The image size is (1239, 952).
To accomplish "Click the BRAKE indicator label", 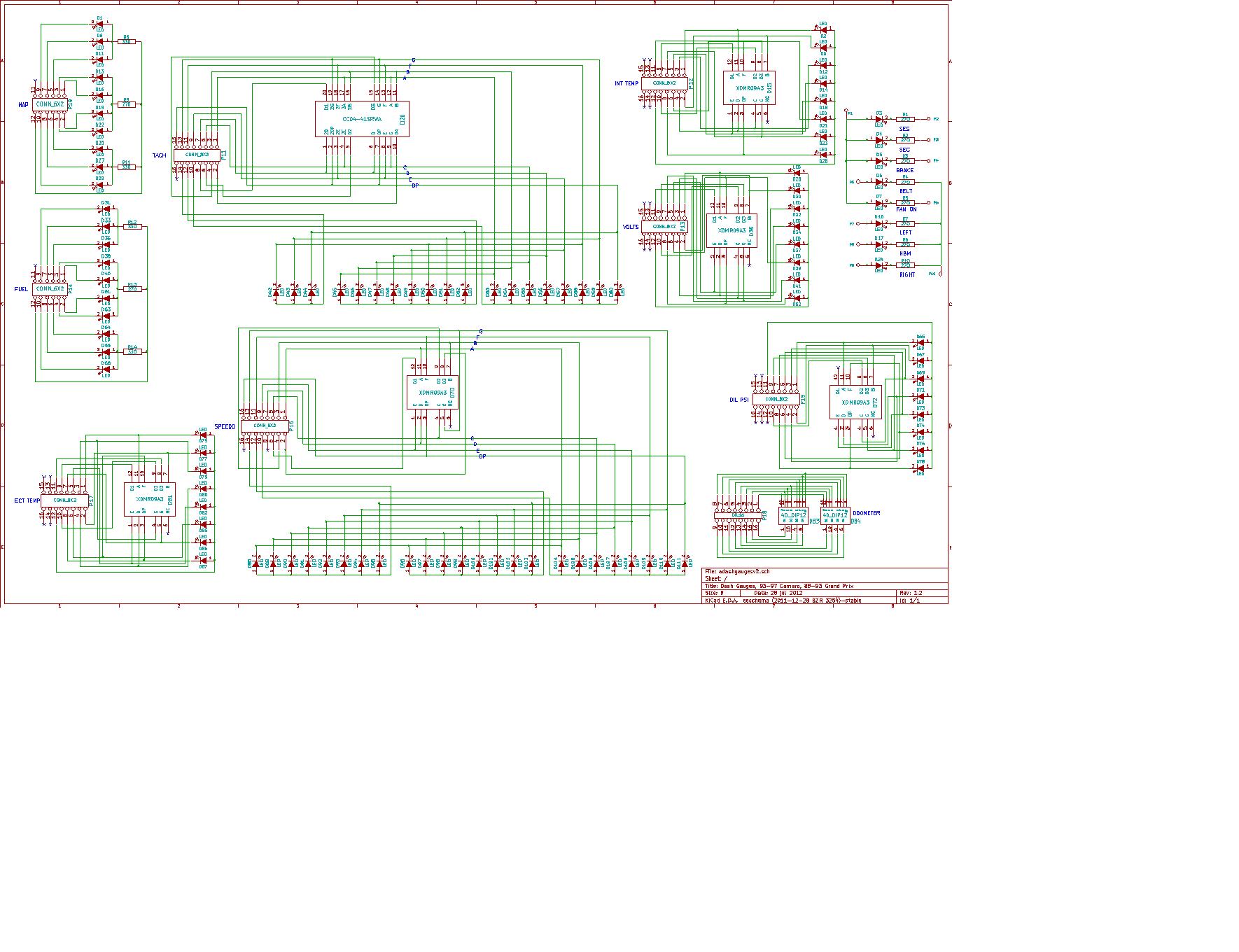I will (x=904, y=170).
